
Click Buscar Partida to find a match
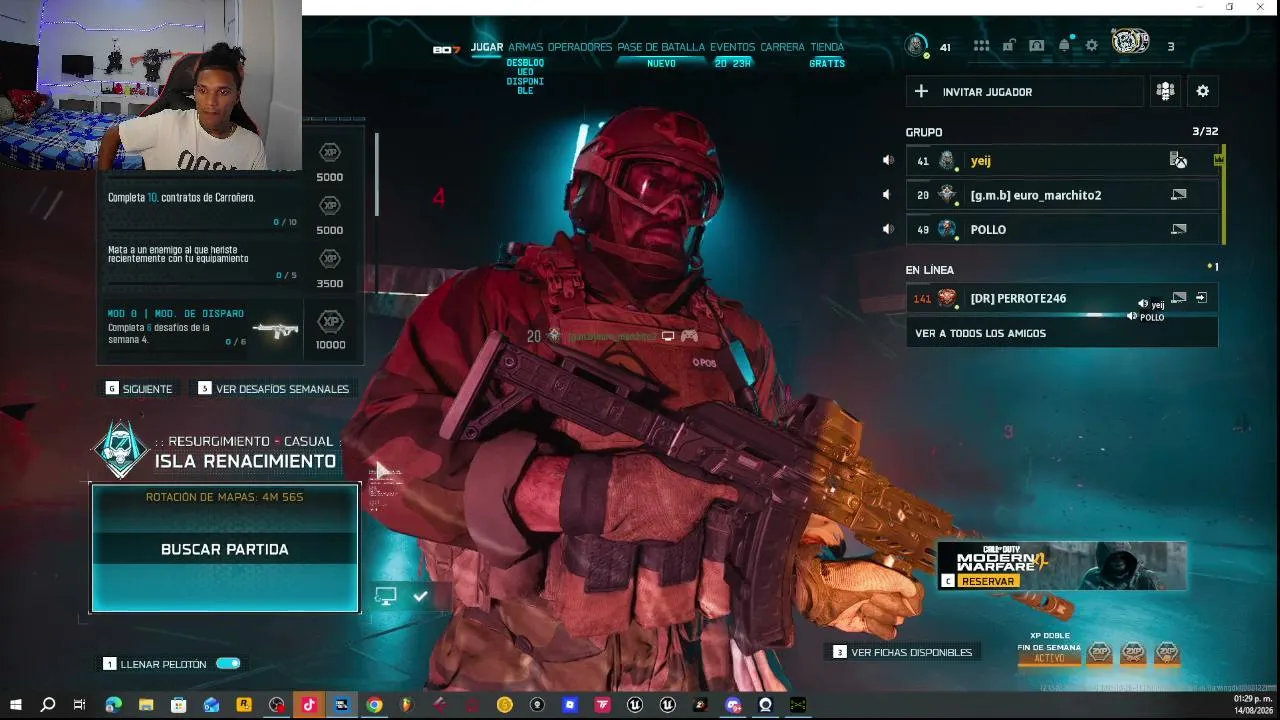225,549
